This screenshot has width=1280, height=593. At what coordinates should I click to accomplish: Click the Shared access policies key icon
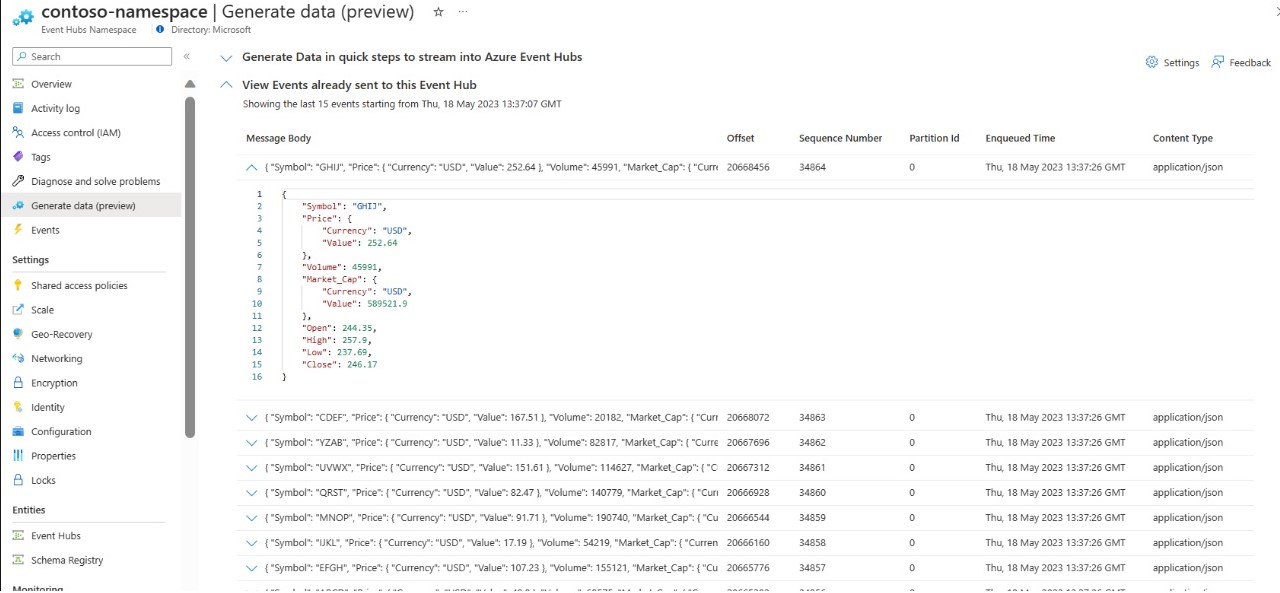18,285
